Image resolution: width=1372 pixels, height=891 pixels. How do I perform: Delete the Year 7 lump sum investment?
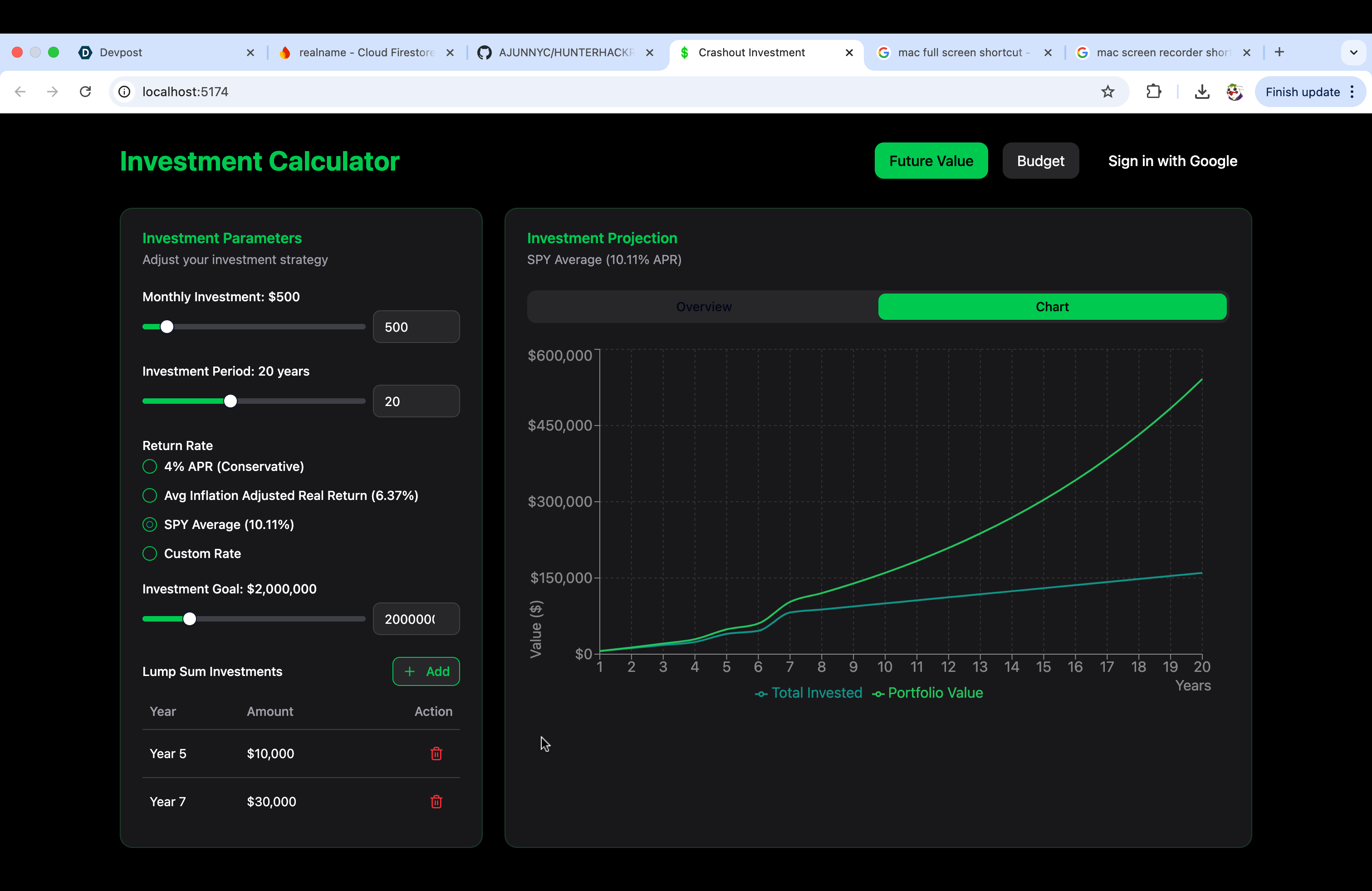coord(436,801)
